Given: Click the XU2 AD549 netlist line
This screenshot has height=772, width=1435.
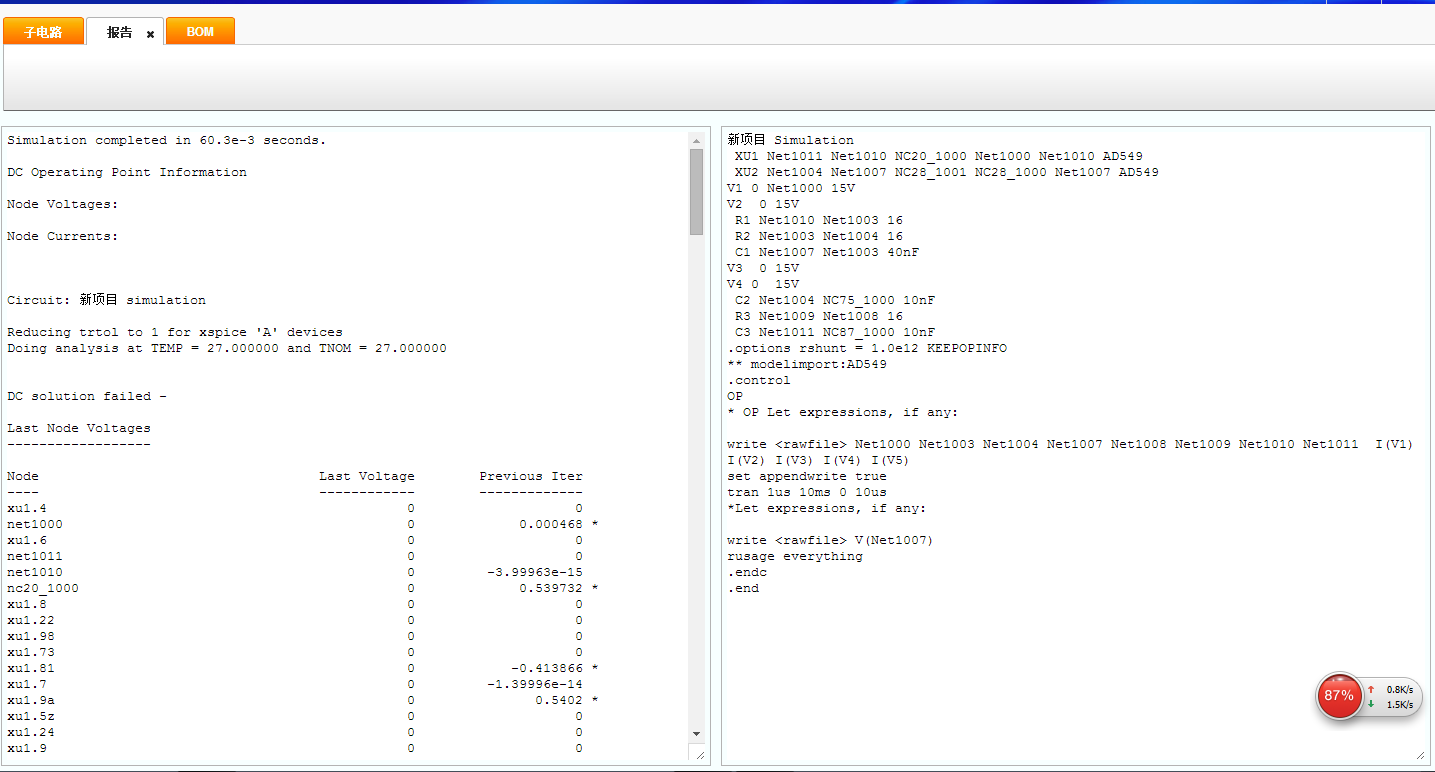Looking at the screenshot, I should [947, 172].
